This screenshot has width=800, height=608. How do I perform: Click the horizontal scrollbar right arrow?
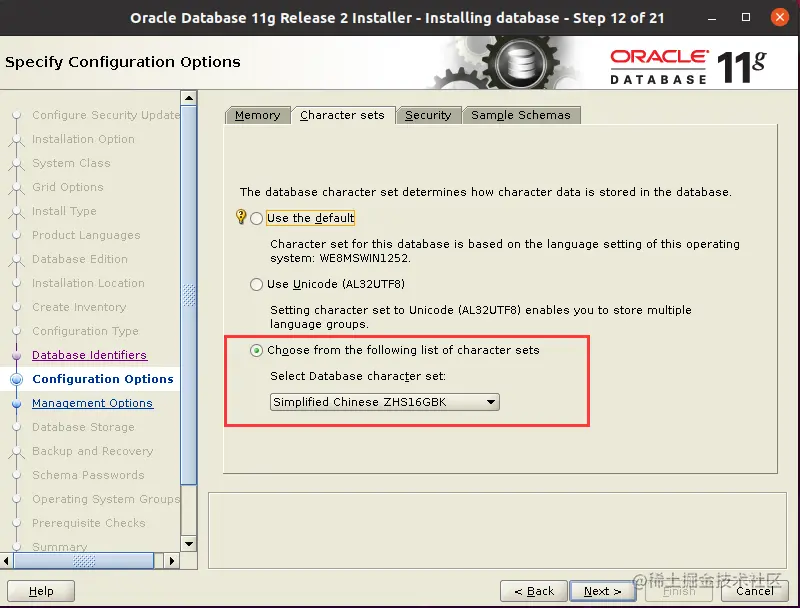(x=171, y=561)
